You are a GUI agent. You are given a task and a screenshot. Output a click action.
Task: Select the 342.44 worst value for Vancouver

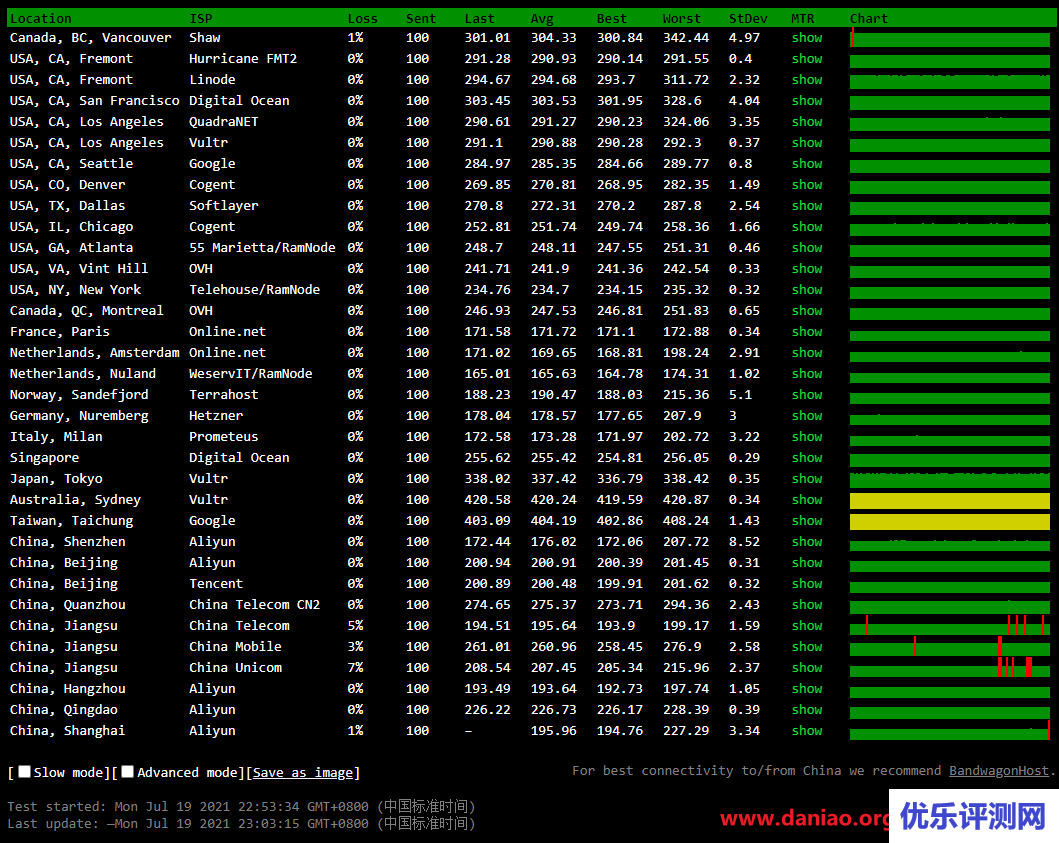(x=686, y=38)
